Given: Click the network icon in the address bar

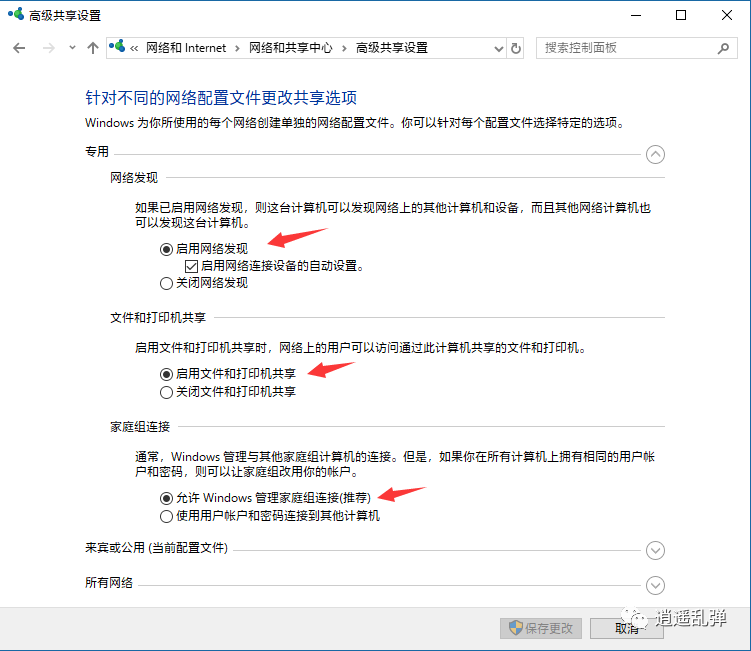Looking at the screenshot, I should pos(117,47).
